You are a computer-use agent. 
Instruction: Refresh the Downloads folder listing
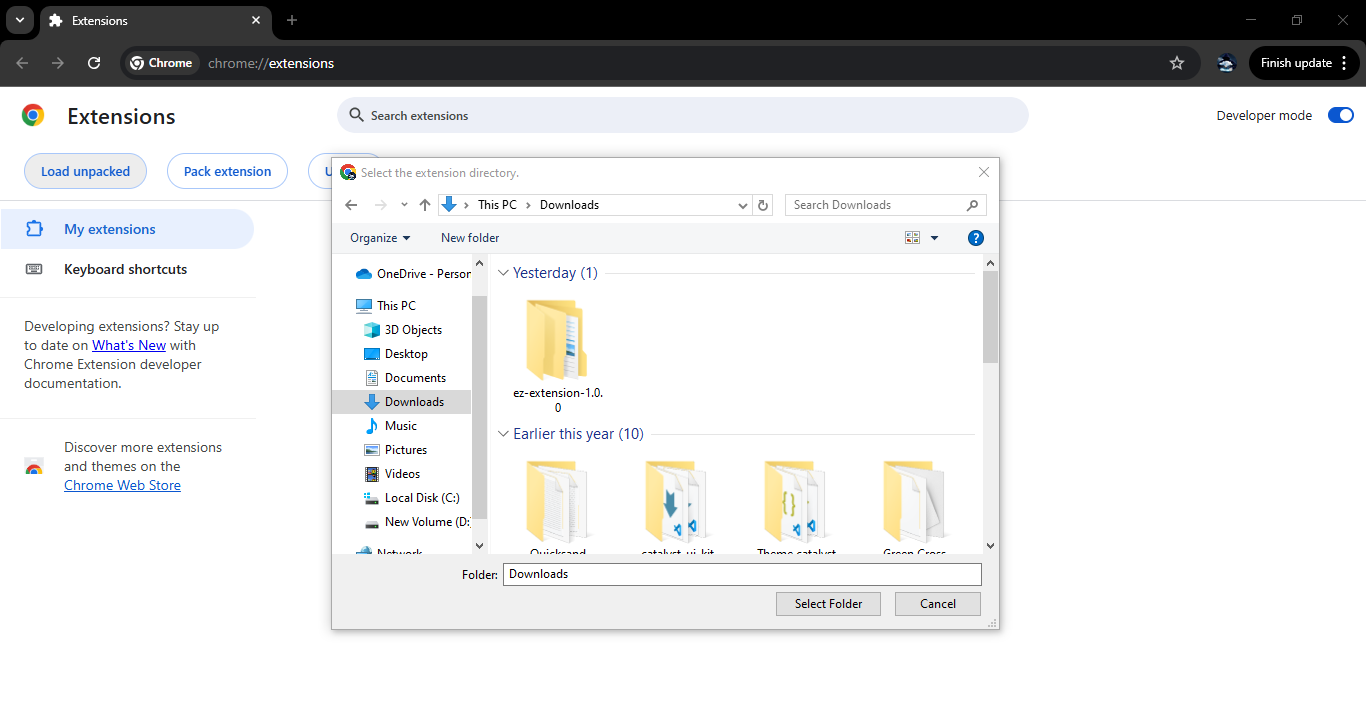pyautogui.click(x=764, y=205)
